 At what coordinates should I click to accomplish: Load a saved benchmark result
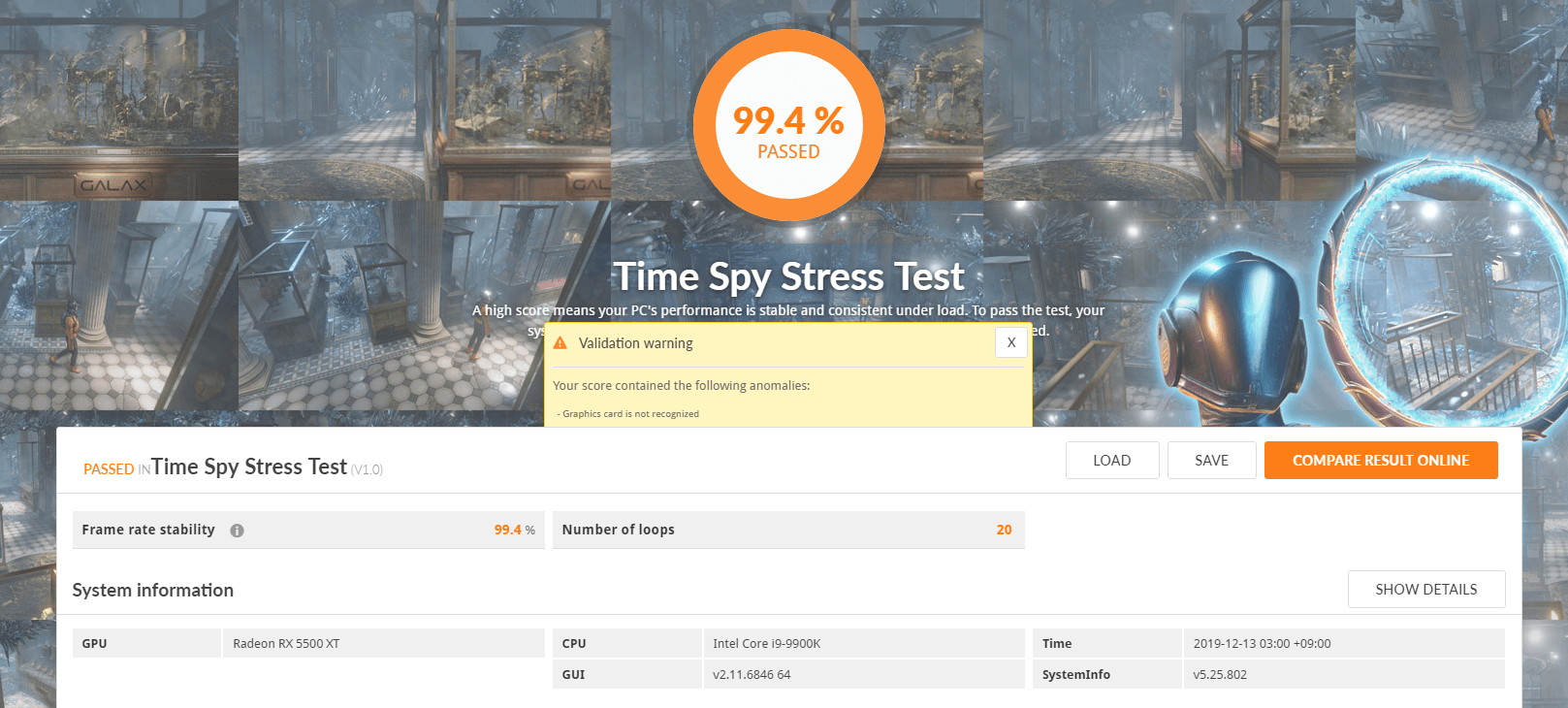point(1112,461)
